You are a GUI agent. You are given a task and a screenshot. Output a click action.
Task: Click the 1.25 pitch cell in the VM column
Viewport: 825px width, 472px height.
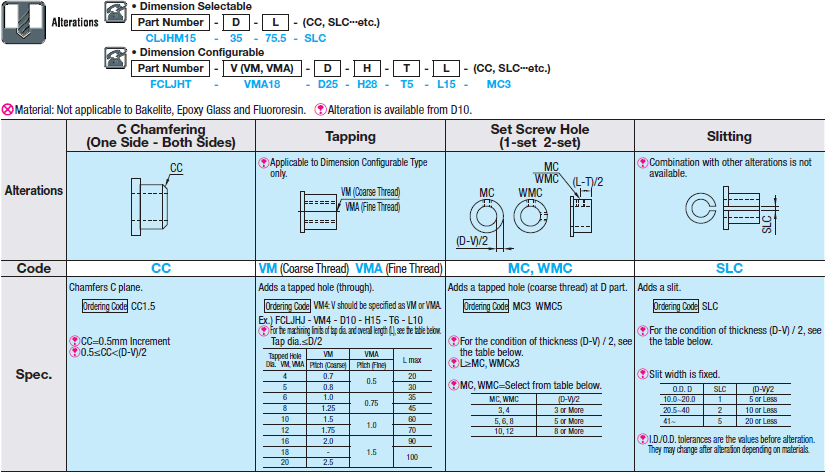point(328,408)
